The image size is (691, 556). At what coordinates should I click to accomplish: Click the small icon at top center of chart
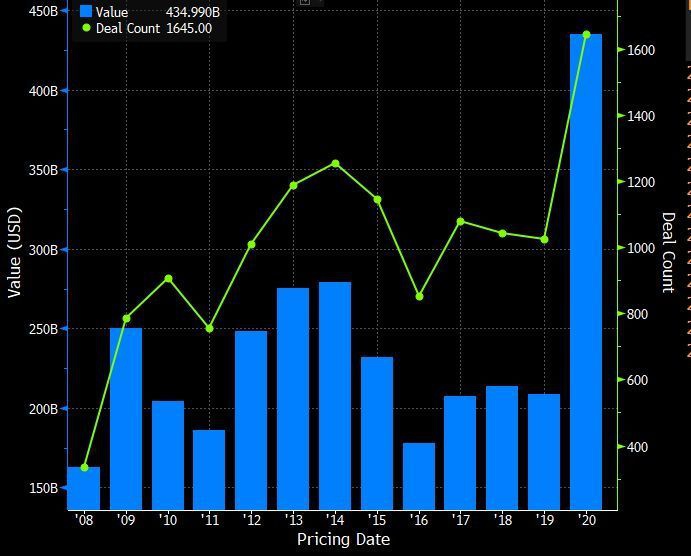coord(305,3)
